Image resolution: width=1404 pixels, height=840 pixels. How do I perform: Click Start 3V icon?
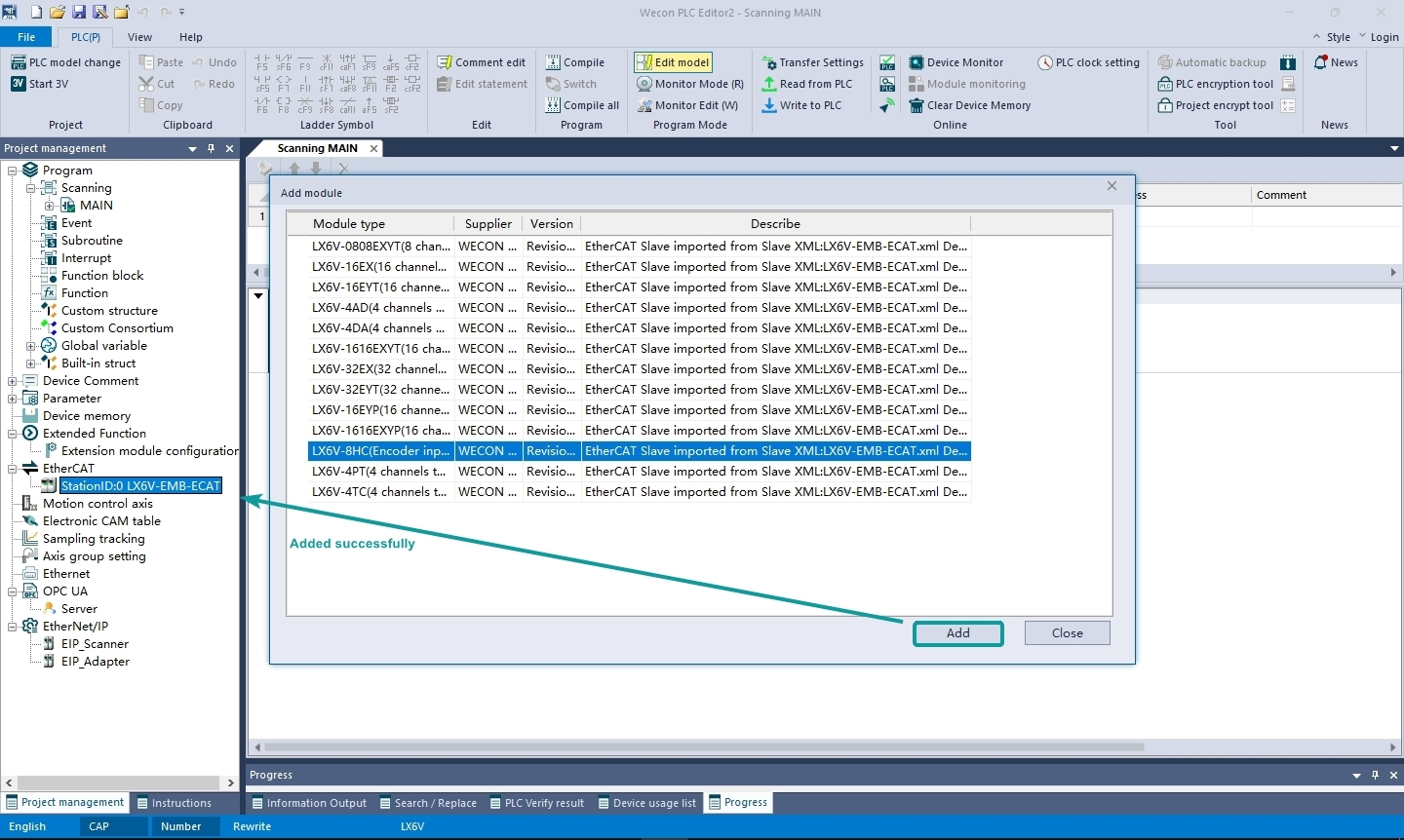19,84
